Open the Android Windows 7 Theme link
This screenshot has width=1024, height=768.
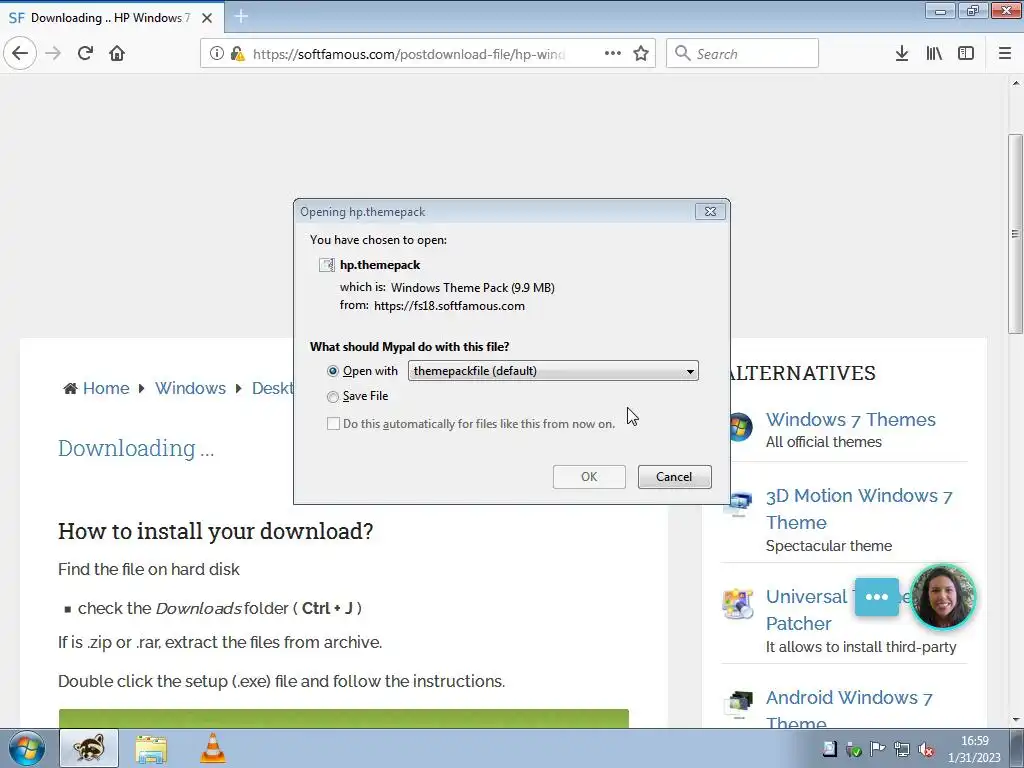(x=849, y=711)
